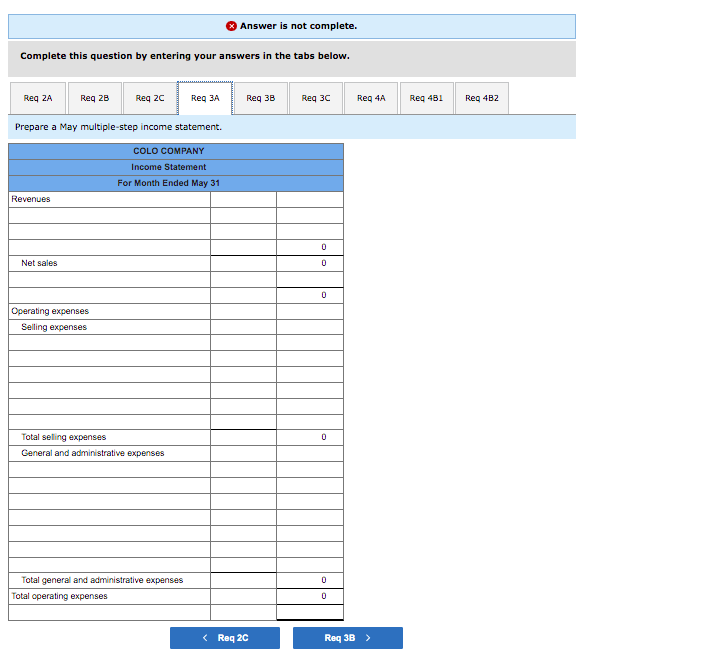Click the Total operating expenses row label
Viewport: 704px width, 660px height.
[x=60, y=596]
